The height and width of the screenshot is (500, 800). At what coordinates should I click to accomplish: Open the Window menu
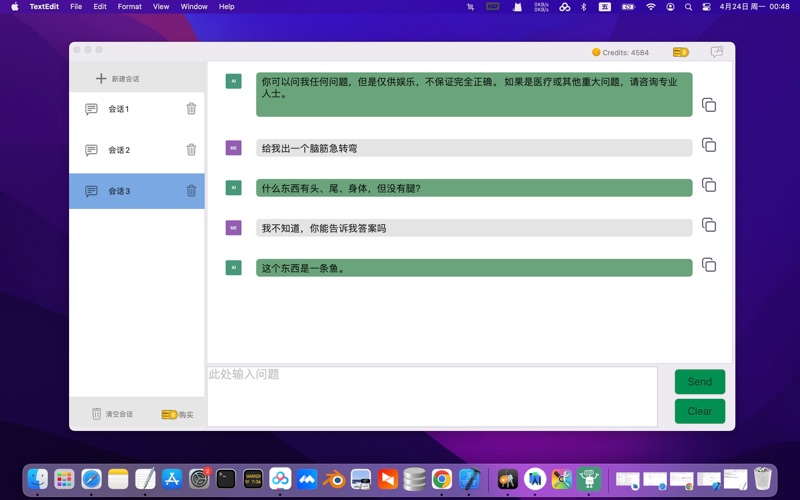pyautogui.click(x=194, y=7)
